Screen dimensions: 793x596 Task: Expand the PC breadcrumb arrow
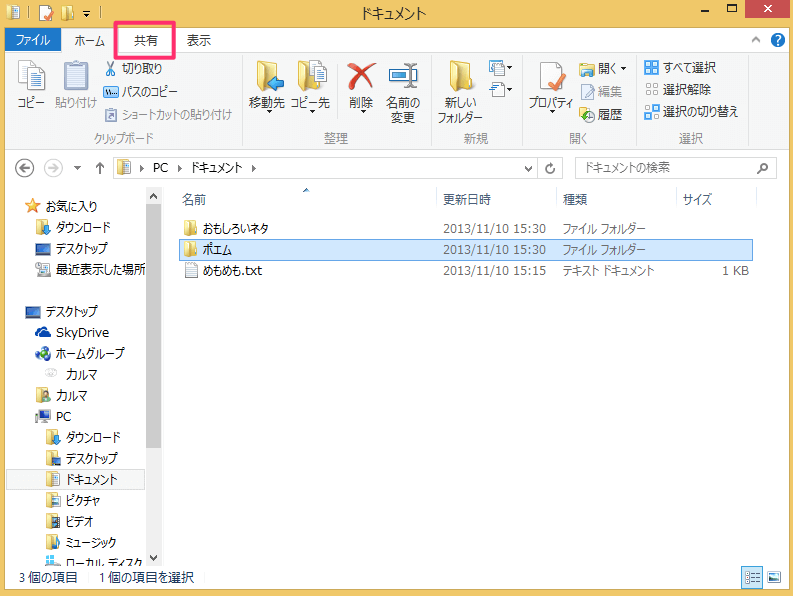pos(179,168)
